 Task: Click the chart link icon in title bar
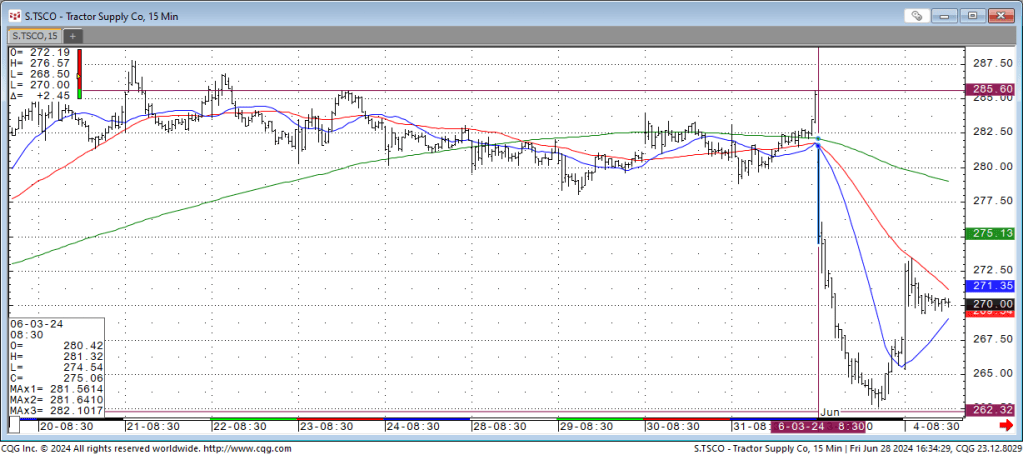[917, 15]
